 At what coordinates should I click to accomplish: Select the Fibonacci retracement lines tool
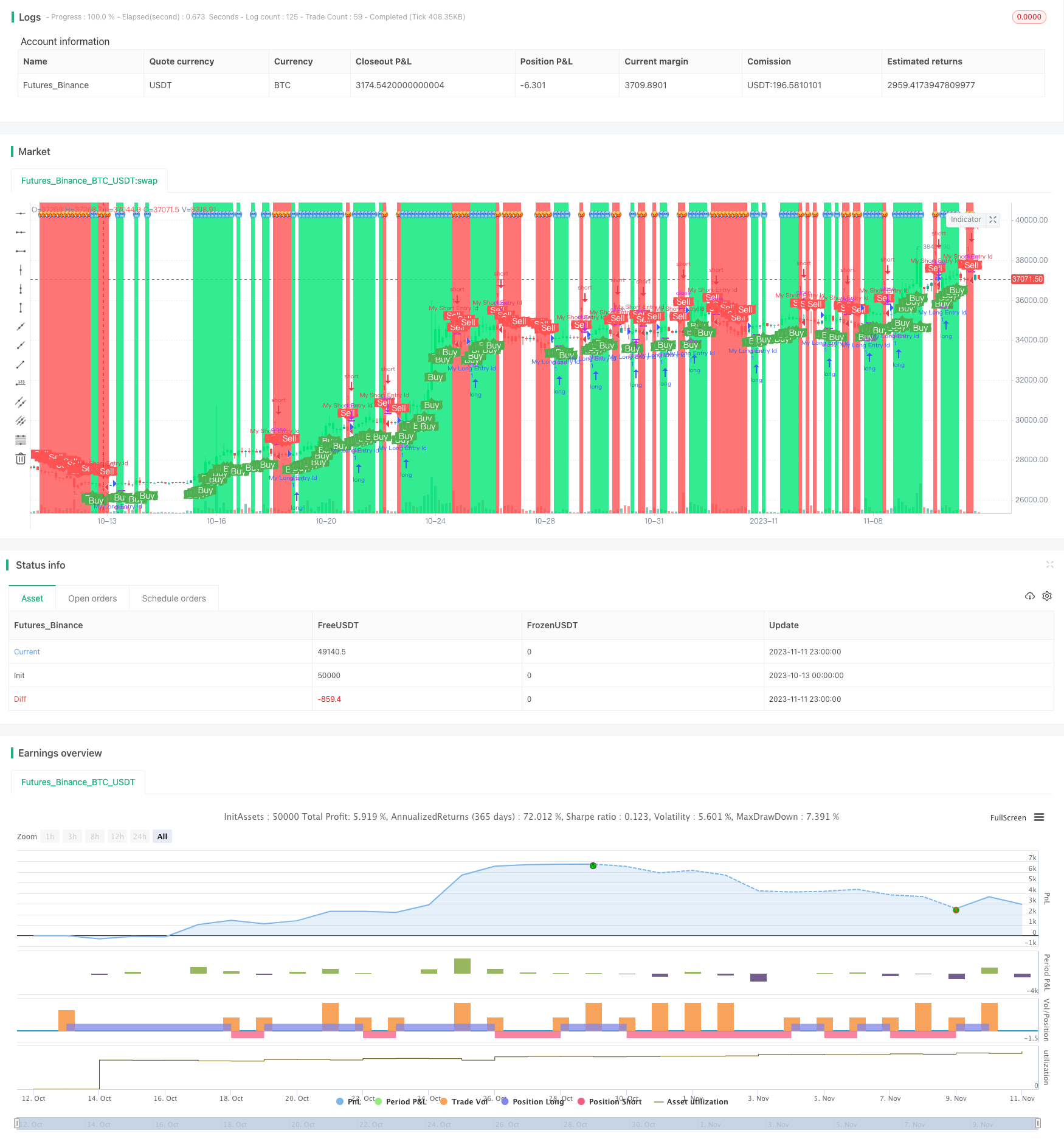21,440
